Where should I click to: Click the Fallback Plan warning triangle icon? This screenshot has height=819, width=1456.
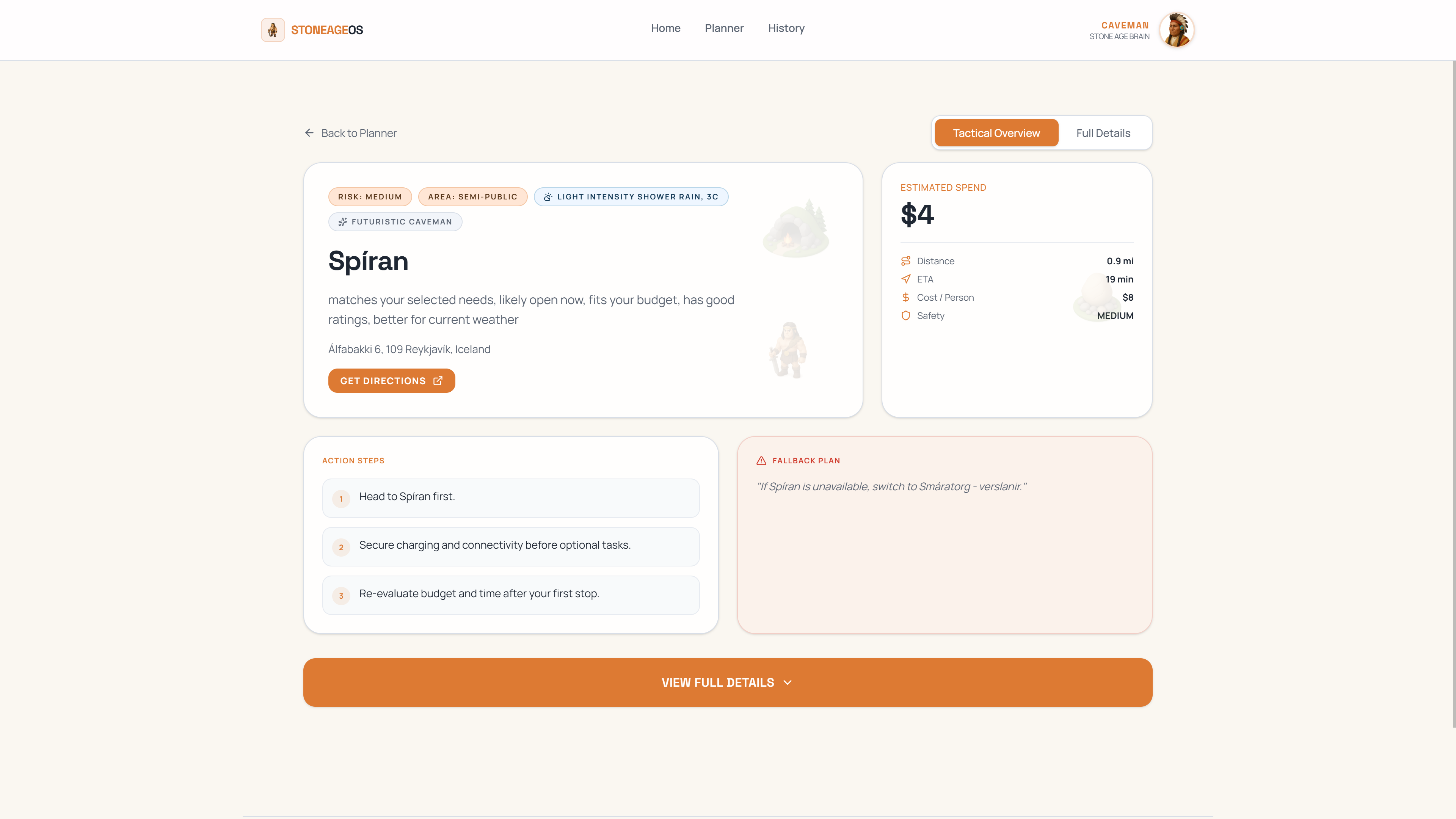tap(761, 461)
